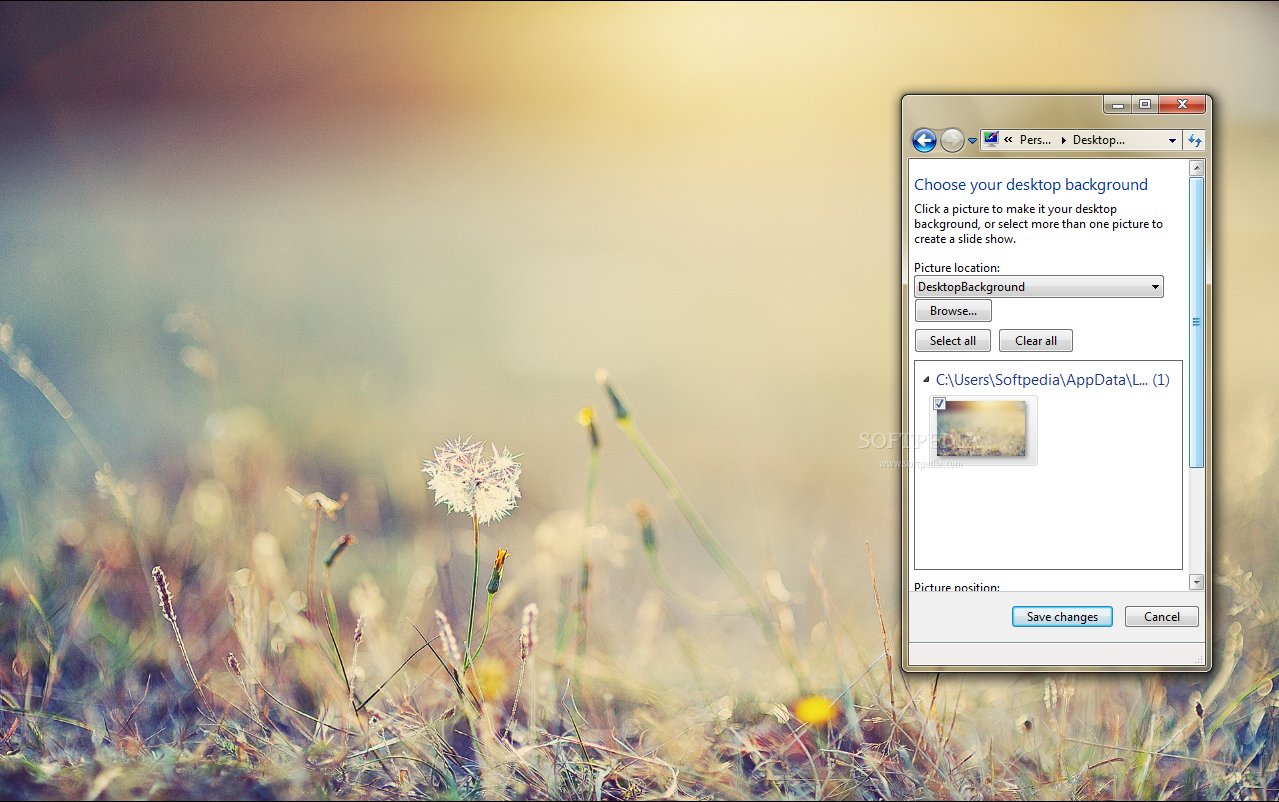Expand the leading chevron in address bar

[x=1008, y=140]
